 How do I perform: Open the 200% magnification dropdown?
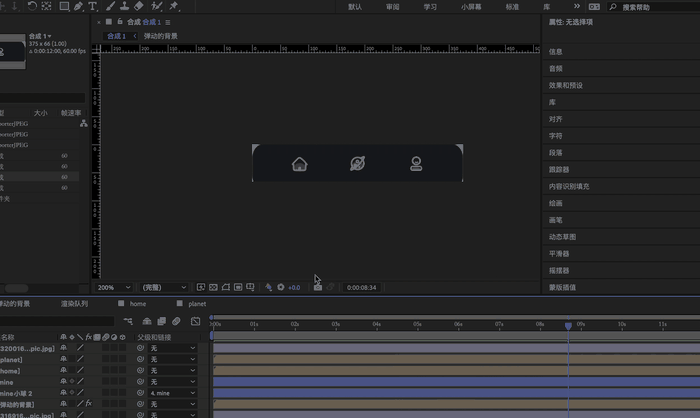click(x=114, y=287)
